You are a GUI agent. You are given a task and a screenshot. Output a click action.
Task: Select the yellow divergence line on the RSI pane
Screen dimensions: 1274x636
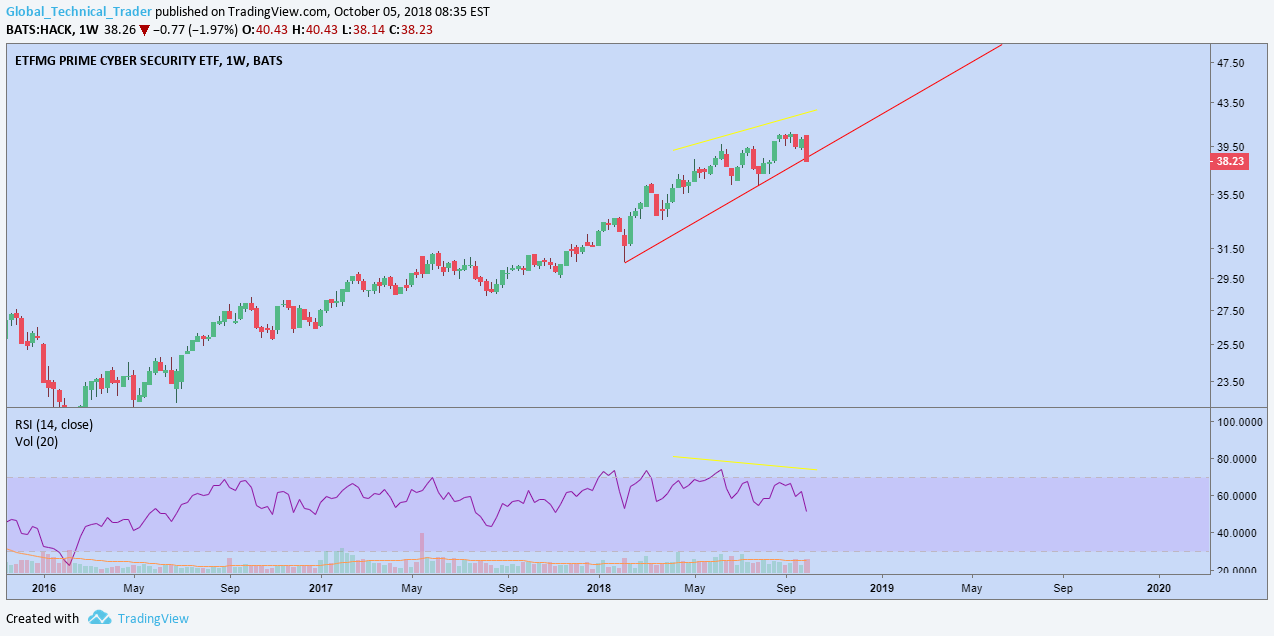tap(745, 462)
